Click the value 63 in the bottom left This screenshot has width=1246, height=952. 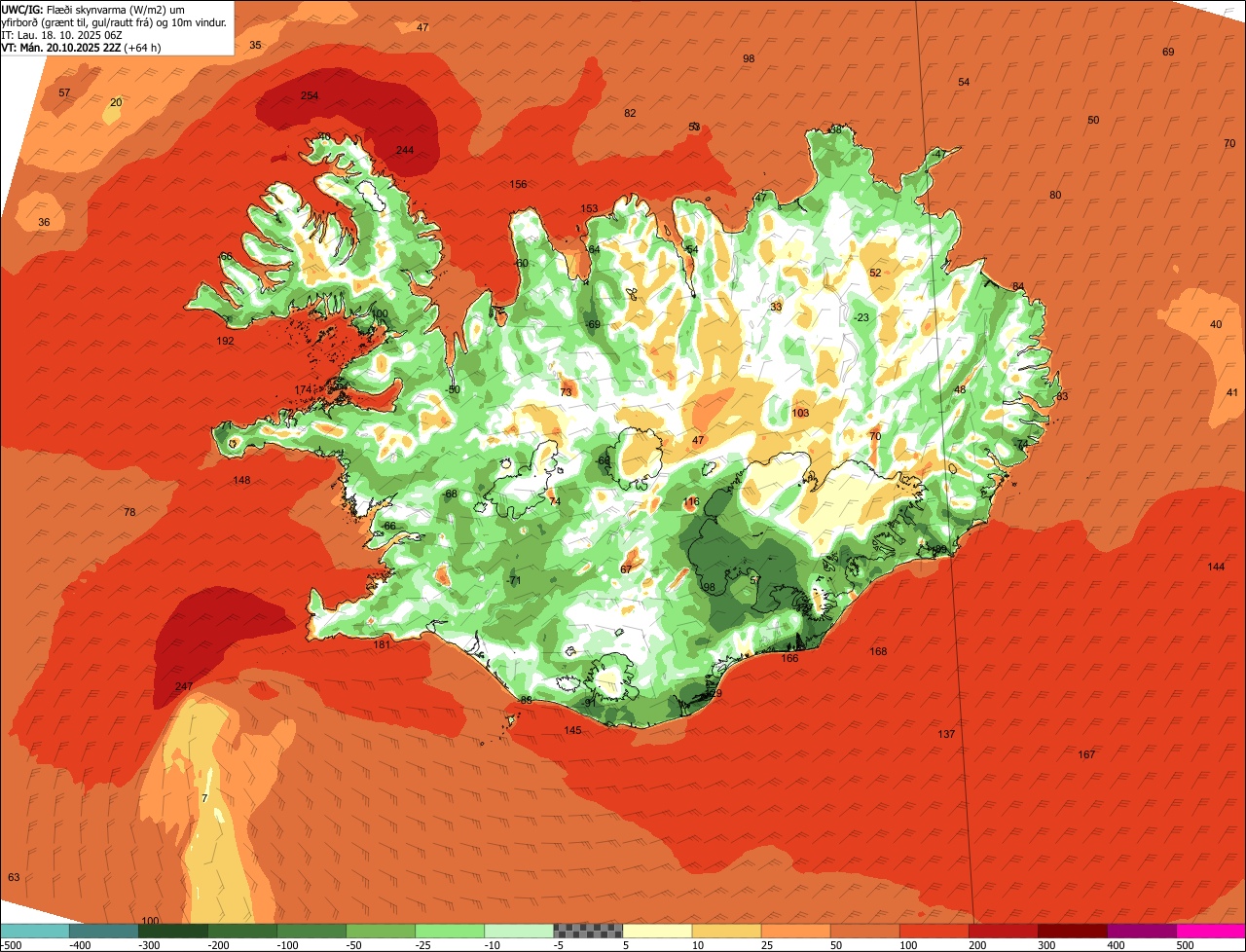(14, 877)
